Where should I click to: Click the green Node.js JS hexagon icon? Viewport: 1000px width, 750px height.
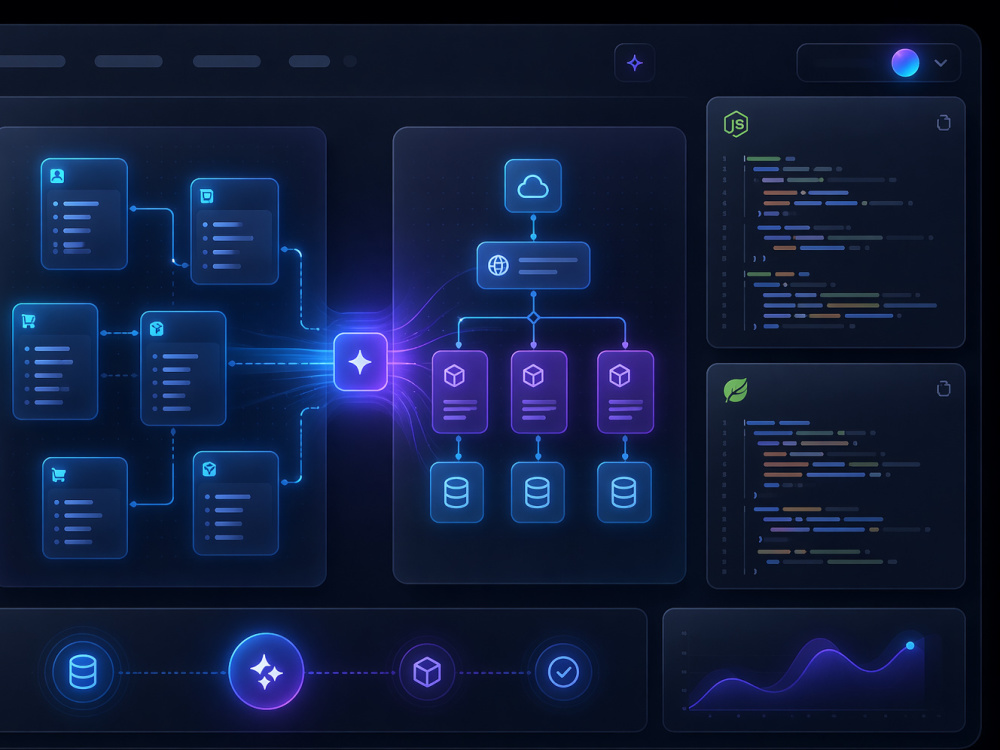pyautogui.click(x=736, y=124)
